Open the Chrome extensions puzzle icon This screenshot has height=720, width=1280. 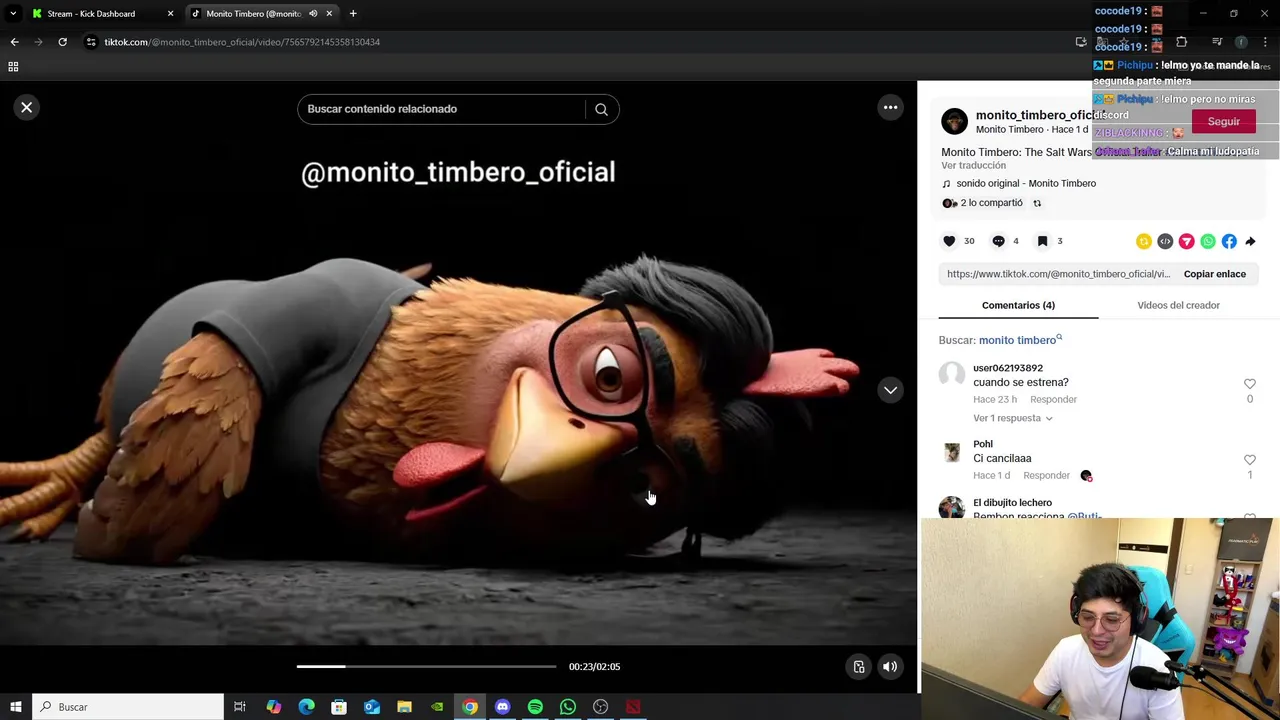1181,42
